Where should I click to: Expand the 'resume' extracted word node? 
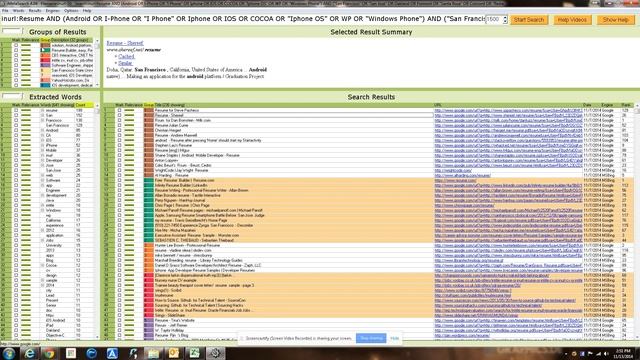(42, 110)
